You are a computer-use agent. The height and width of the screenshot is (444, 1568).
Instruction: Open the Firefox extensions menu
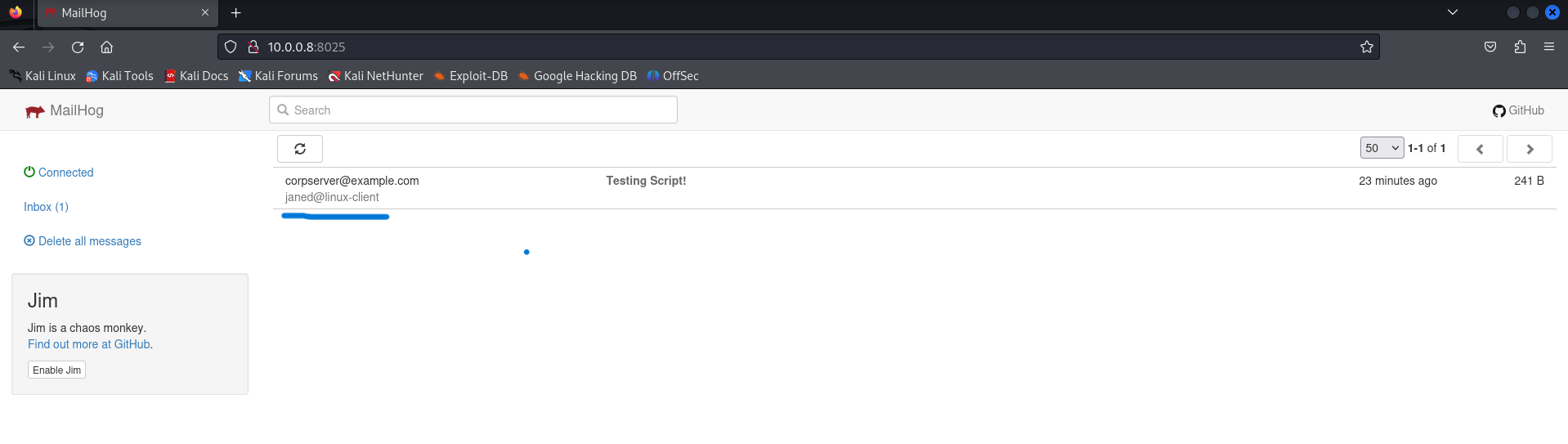point(1520,47)
